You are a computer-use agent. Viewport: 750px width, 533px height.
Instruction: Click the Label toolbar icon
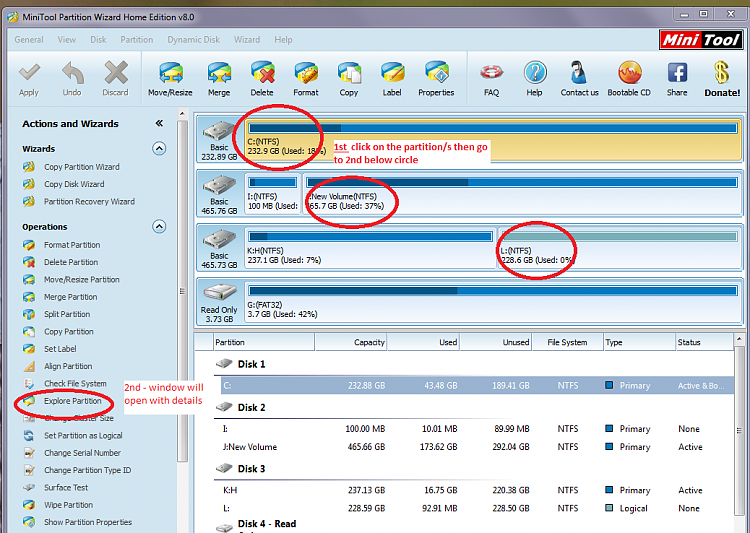point(392,73)
